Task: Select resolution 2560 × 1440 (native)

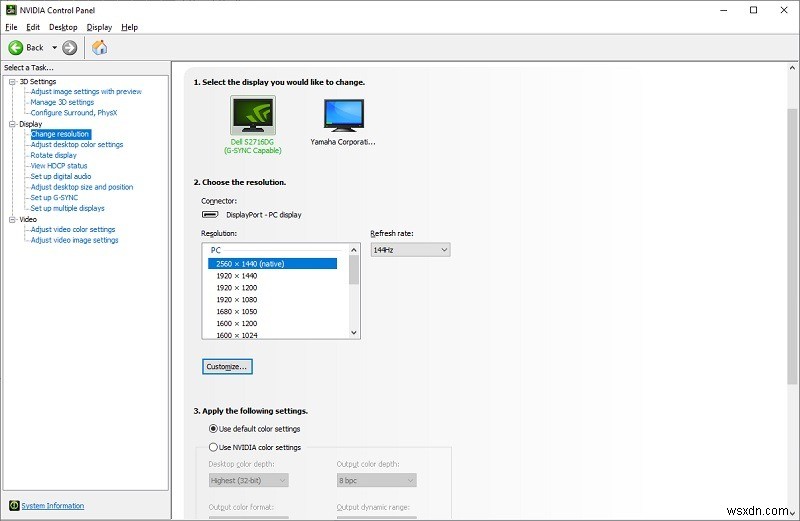Action: coord(272,264)
